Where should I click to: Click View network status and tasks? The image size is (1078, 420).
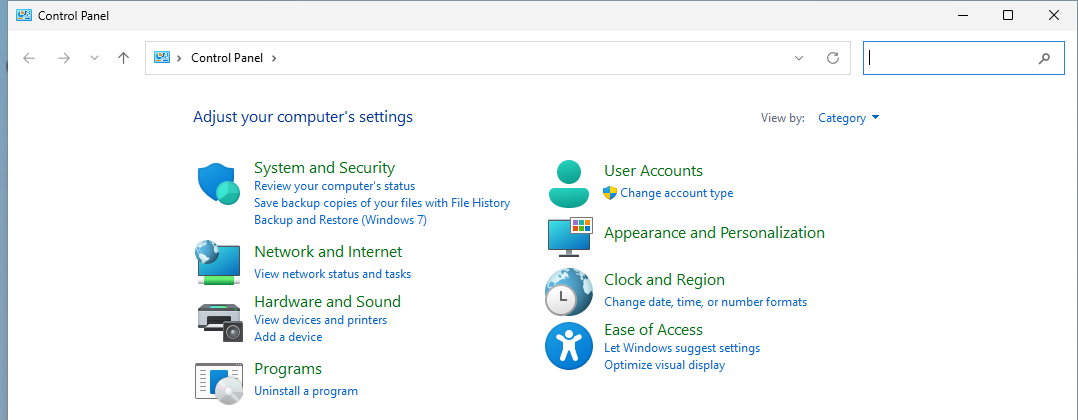click(332, 274)
